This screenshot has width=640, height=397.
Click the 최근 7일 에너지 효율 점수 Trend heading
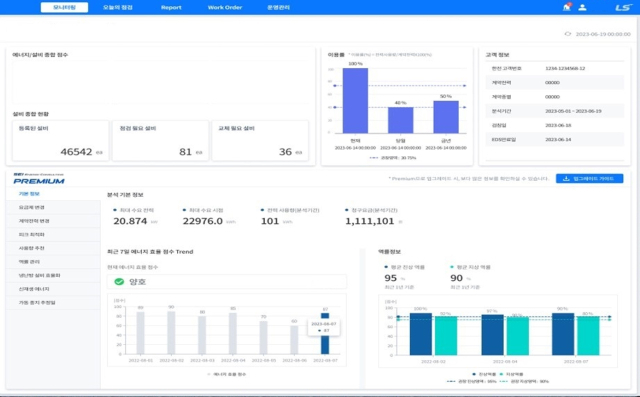[150, 252]
